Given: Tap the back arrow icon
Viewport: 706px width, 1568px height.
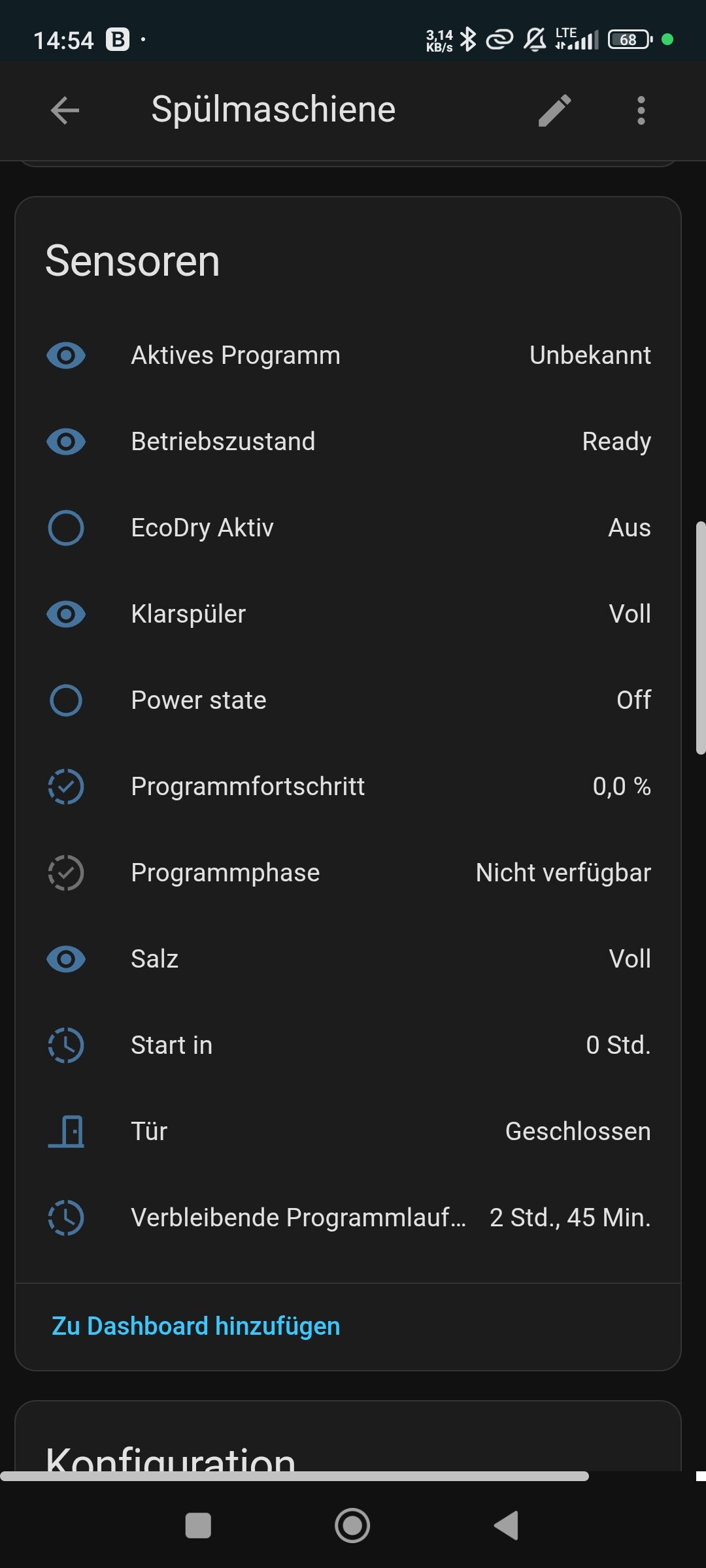Looking at the screenshot, I should (x=65, y=110).
